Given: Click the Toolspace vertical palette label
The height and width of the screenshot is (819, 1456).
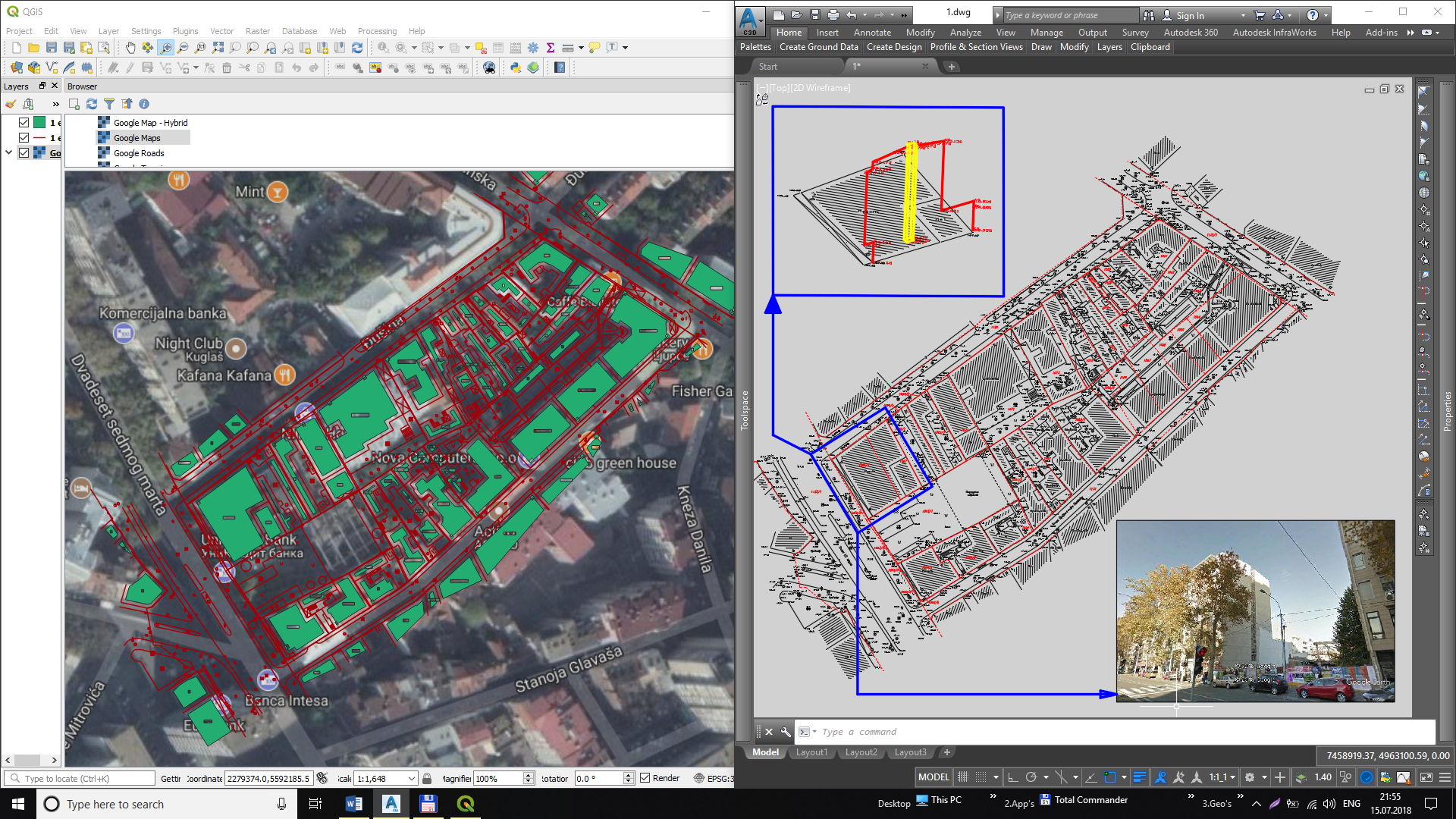Looking at the screenshot, I should [x=745, y=410].
